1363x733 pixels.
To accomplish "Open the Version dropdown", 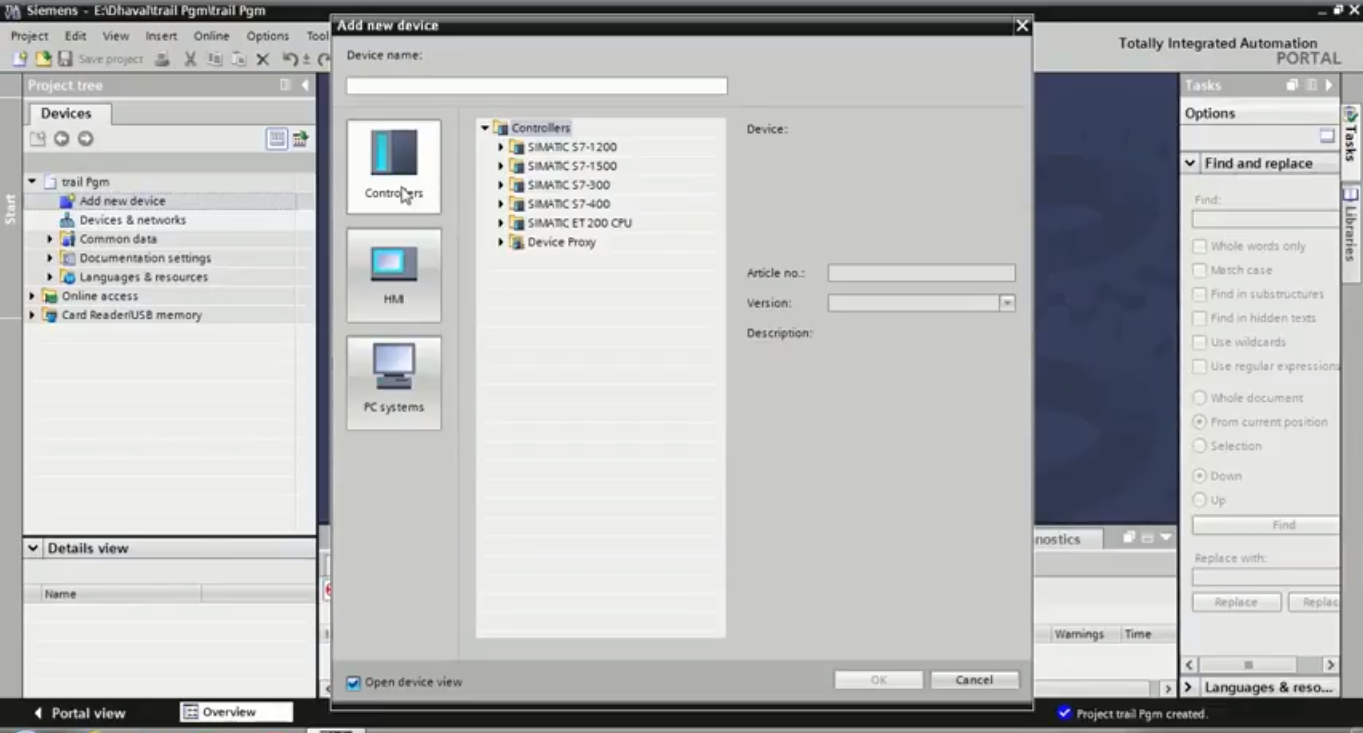I will point(1008,301).
